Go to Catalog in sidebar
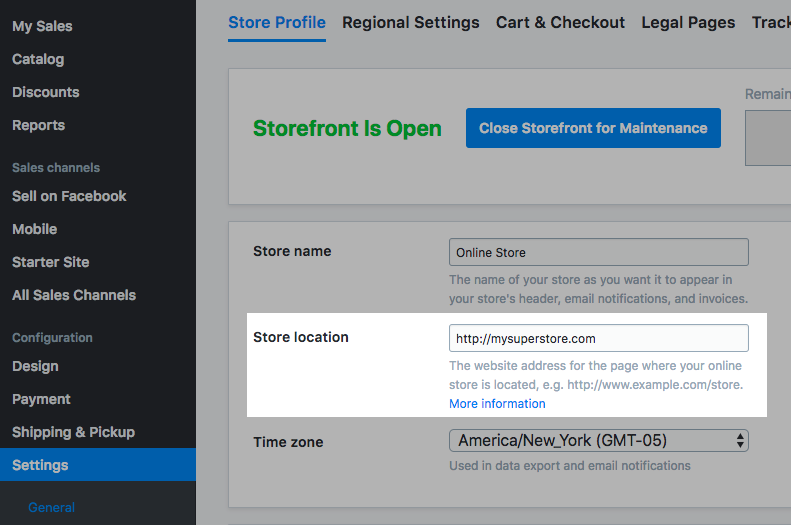 coord(38,59)
